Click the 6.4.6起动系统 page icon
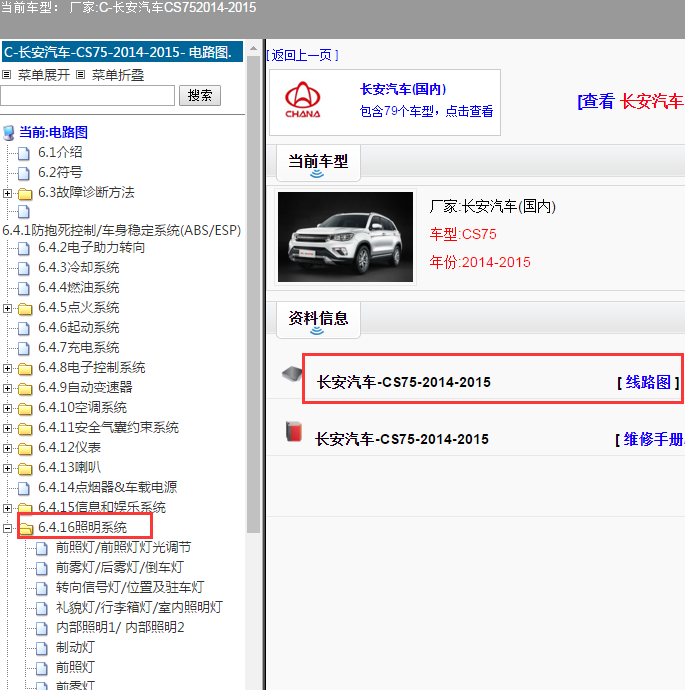This screenshot has height=690, width=685. [24, 328]
